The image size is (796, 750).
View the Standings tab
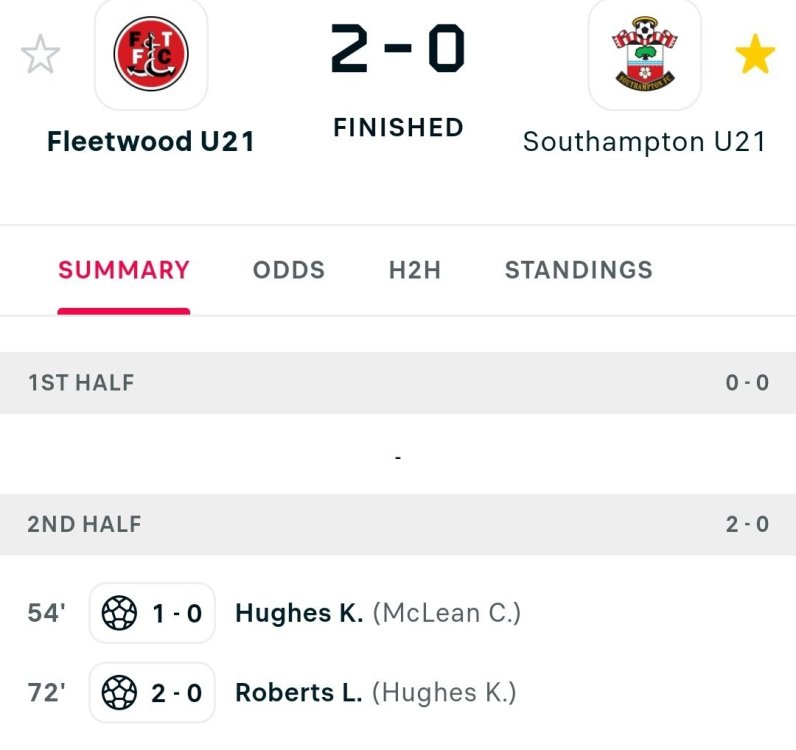(x=578, y=270)
